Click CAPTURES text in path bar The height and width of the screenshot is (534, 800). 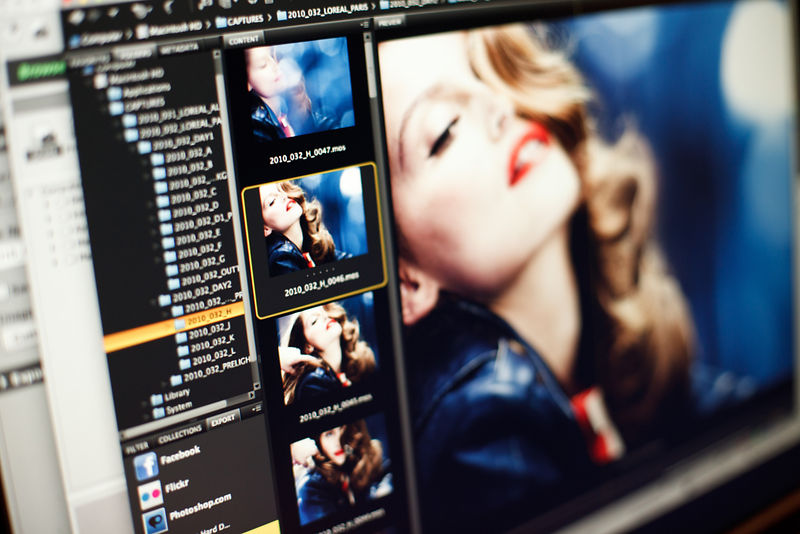click(245, 20)
